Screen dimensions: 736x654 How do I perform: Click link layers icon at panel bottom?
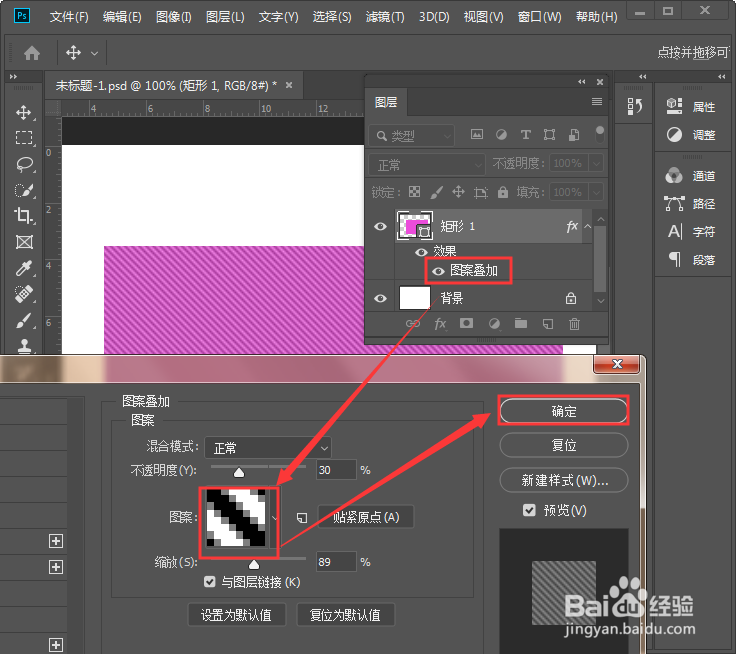click(x=413, y=323)
